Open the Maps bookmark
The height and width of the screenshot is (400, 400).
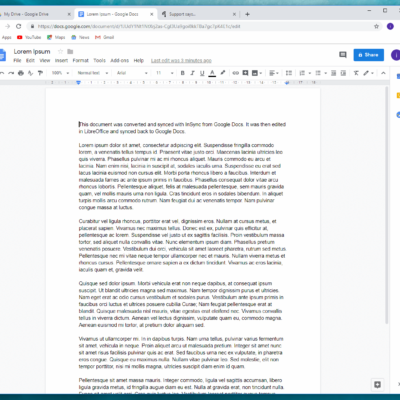(56, 37)
